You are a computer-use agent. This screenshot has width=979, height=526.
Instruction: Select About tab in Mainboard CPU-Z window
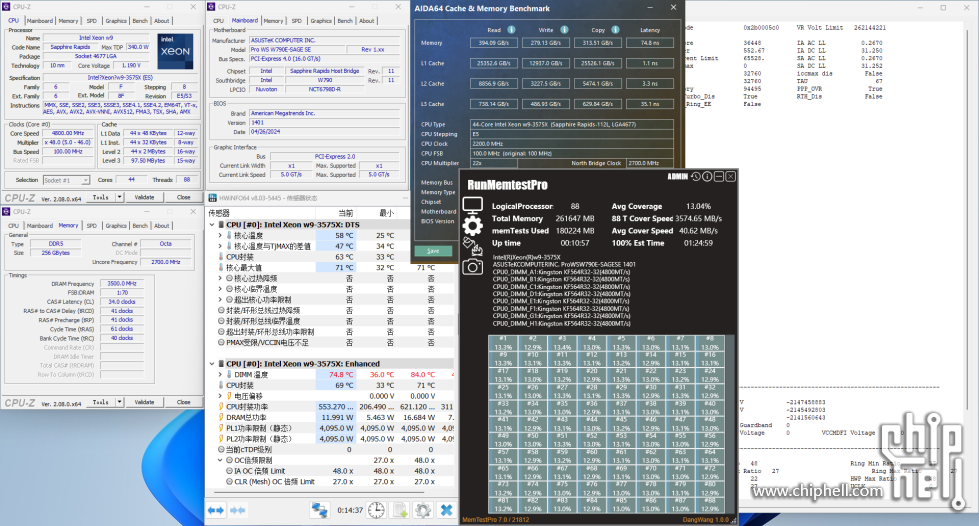coord(367,21)
